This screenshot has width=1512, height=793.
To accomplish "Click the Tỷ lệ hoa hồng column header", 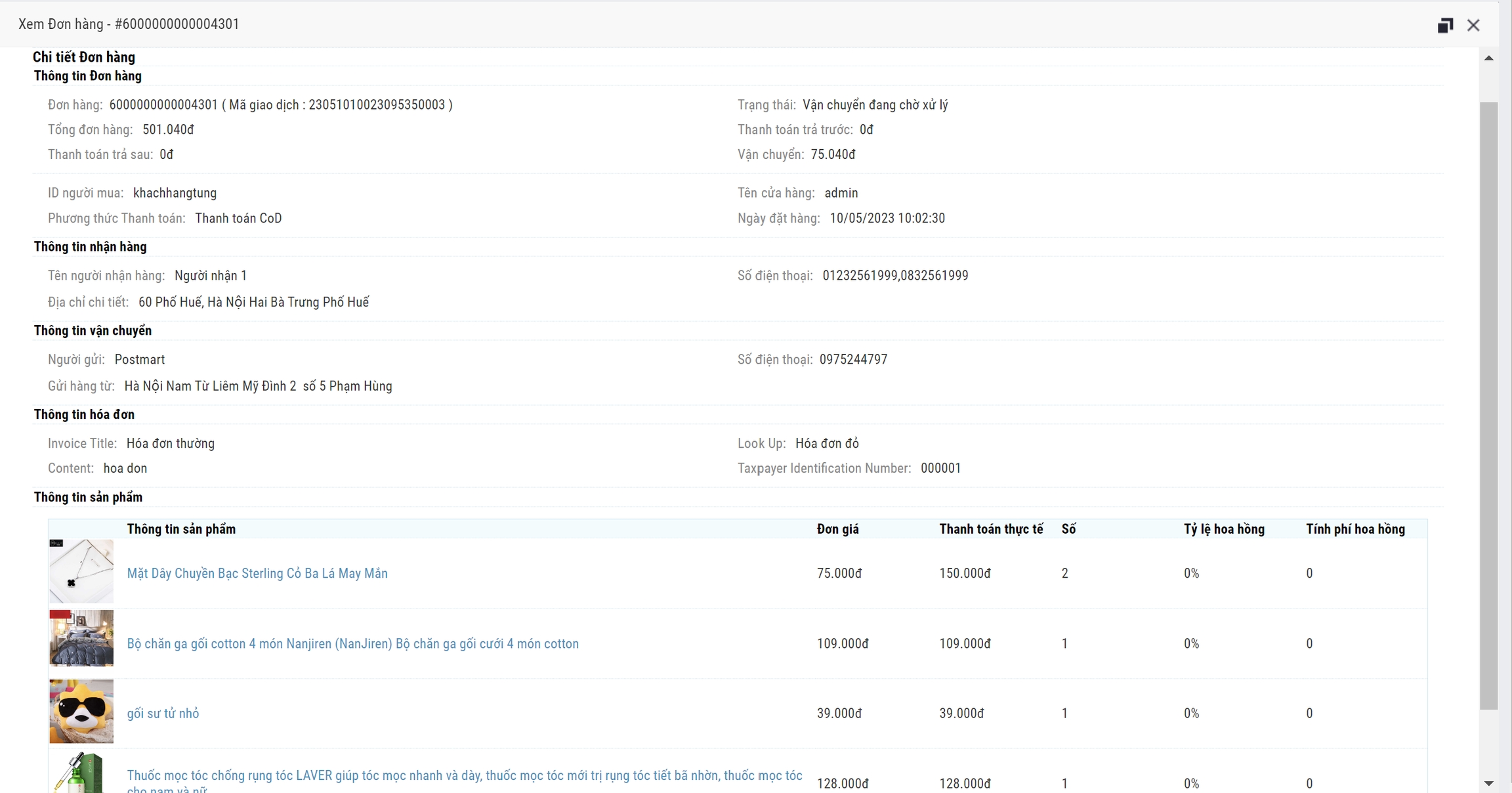I will click(1223, 529).
